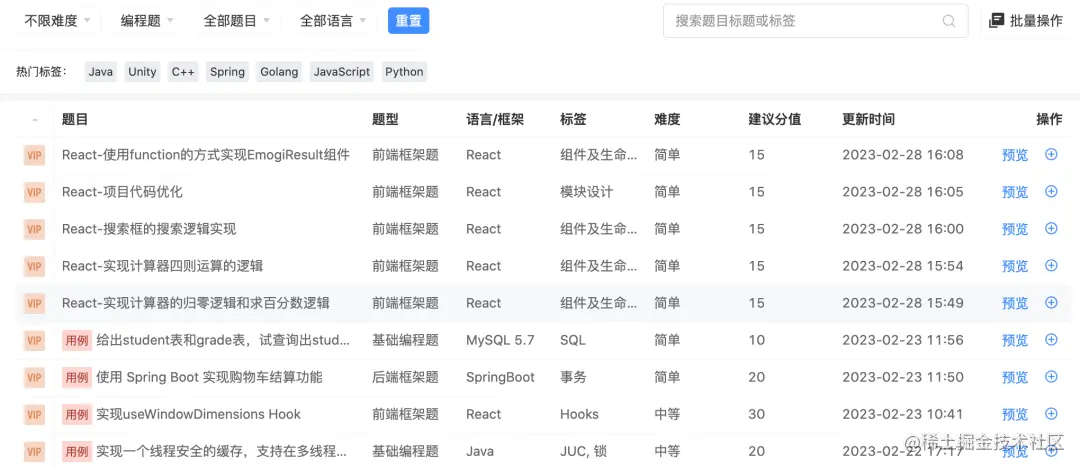The width and height of the screenshot is (1080, 468).
Task: Click the 后端框架题 type cell
Action: 405,377
